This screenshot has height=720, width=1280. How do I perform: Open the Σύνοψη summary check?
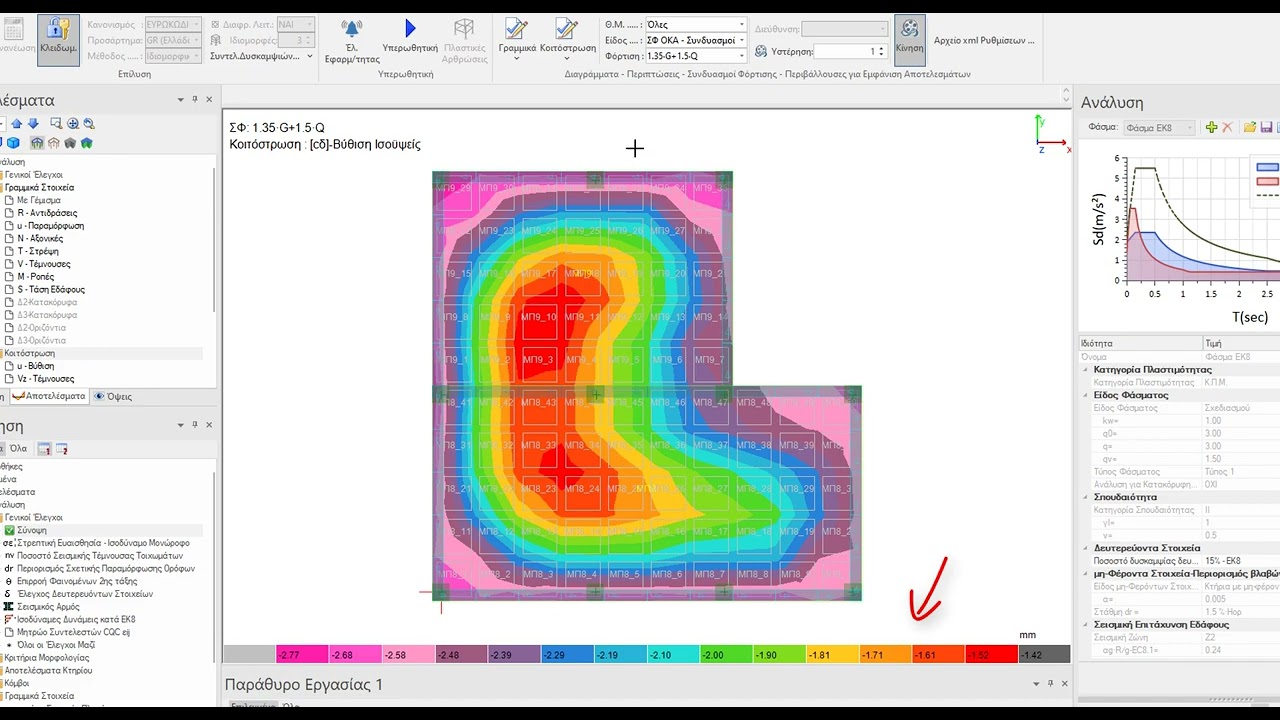[31, 530]
